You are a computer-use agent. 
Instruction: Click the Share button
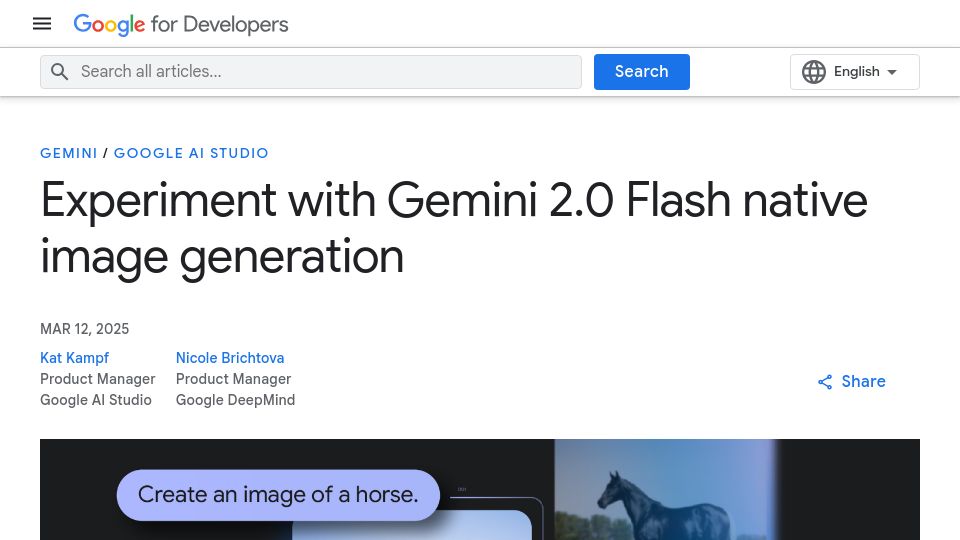(x=852, y=381)
